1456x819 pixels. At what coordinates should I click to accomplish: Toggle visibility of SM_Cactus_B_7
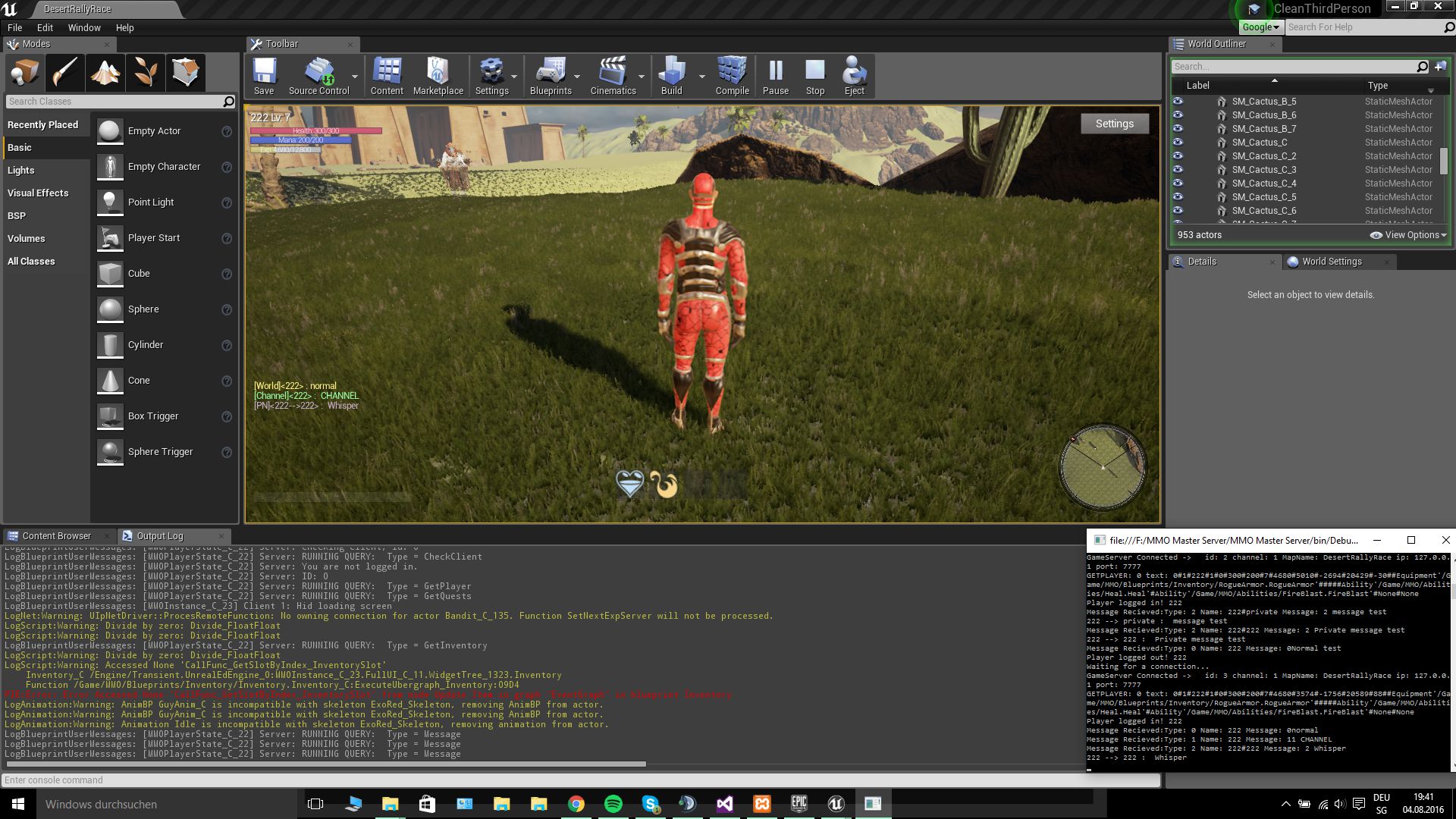pos(1178,128)
